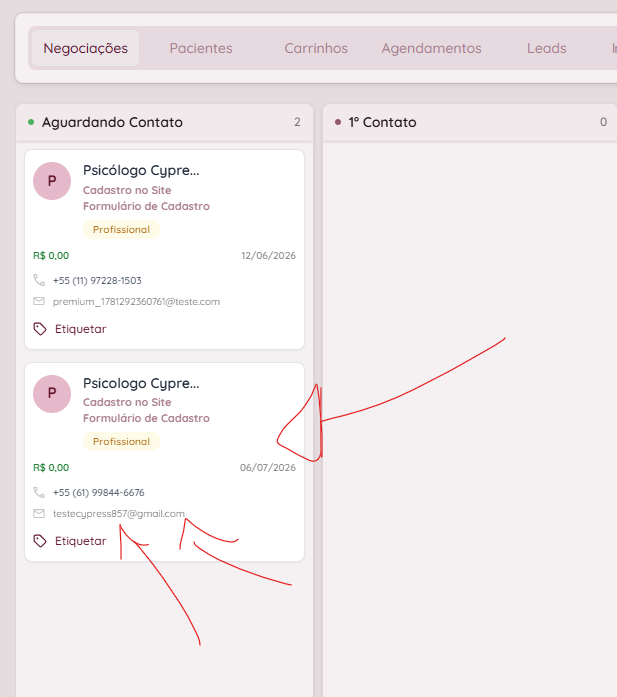Click Etiquetar on the first card
Viewport: 617px width, 697px height.
tap(80, 329)
